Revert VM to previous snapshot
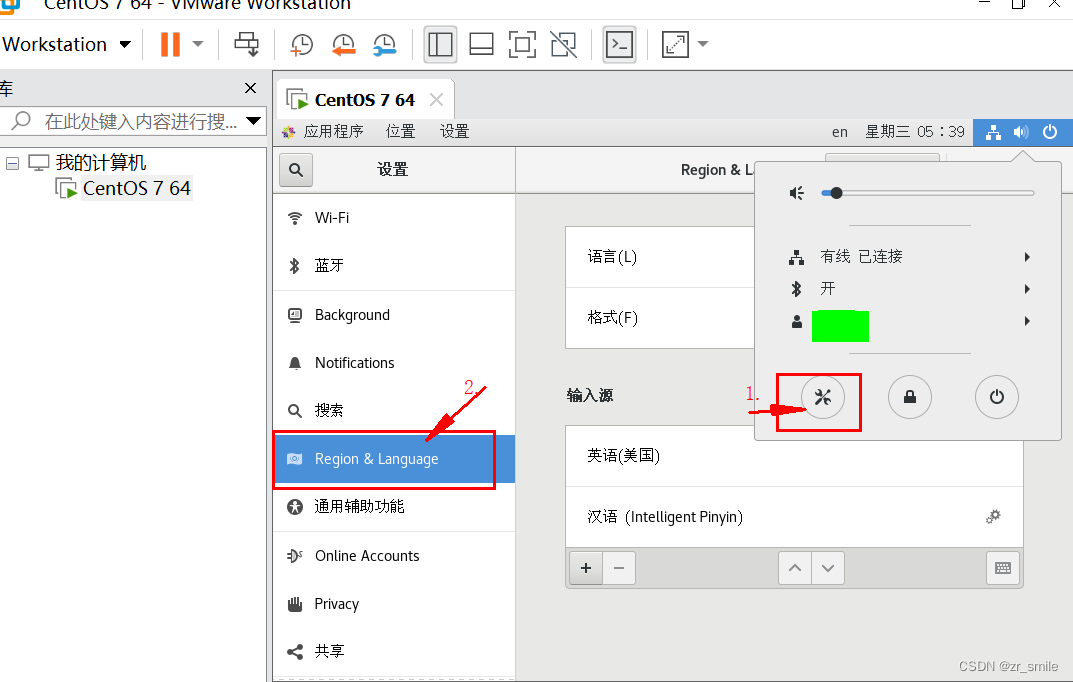Image resolution: width=1073 pixels, height=682 pixels. point(344,44)
